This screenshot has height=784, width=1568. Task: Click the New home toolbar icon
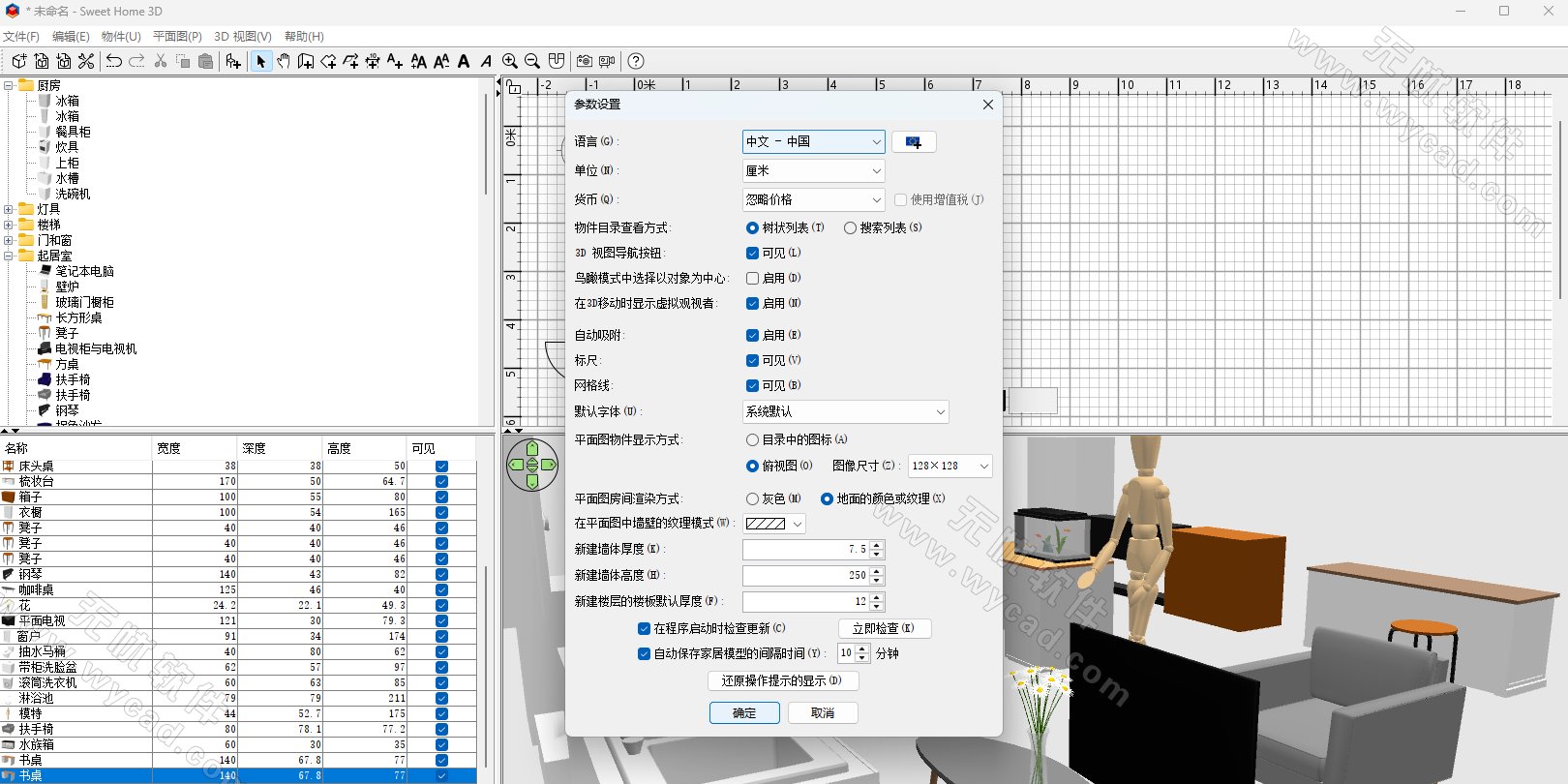pyautogui.click(x=18, y=61)
